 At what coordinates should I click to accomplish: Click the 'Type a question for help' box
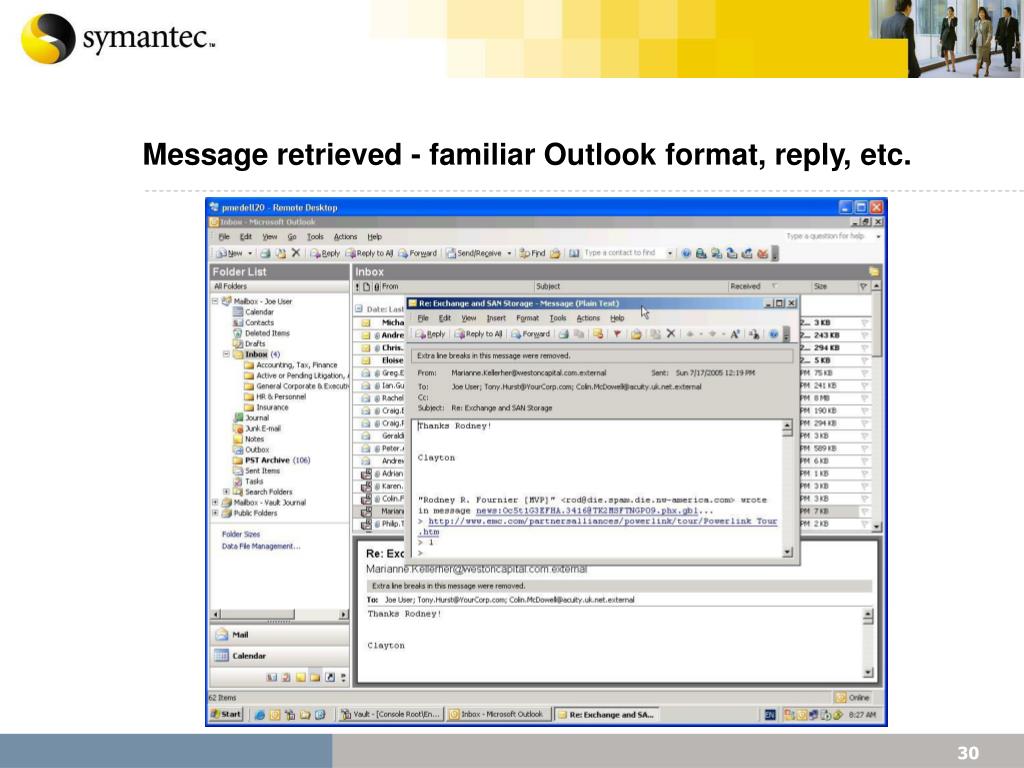[827, 236]
